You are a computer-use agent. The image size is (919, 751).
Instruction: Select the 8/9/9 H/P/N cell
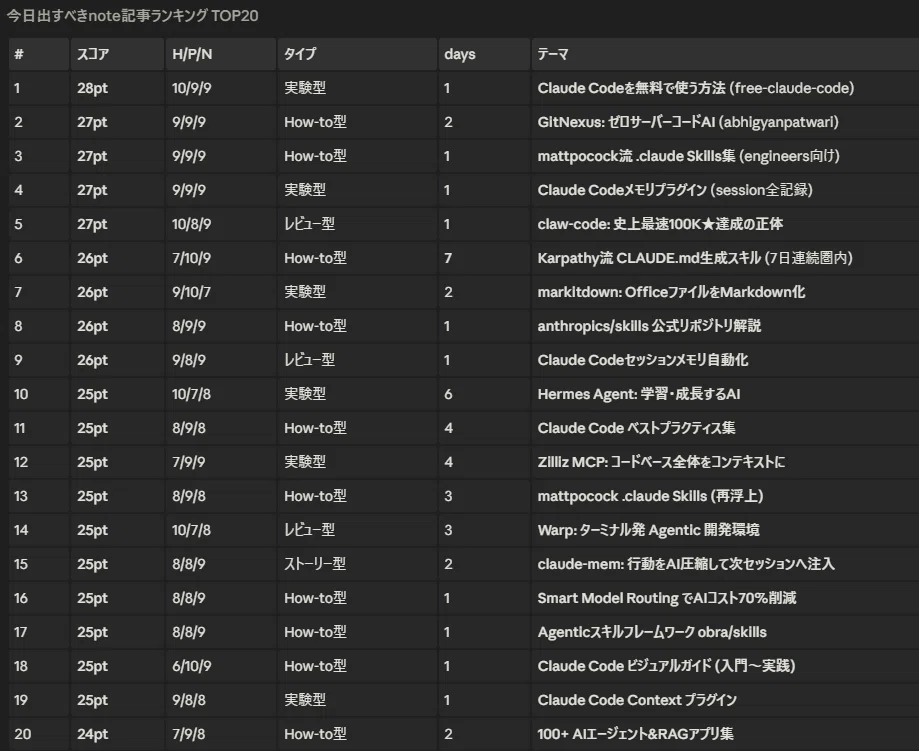(220, 327)
